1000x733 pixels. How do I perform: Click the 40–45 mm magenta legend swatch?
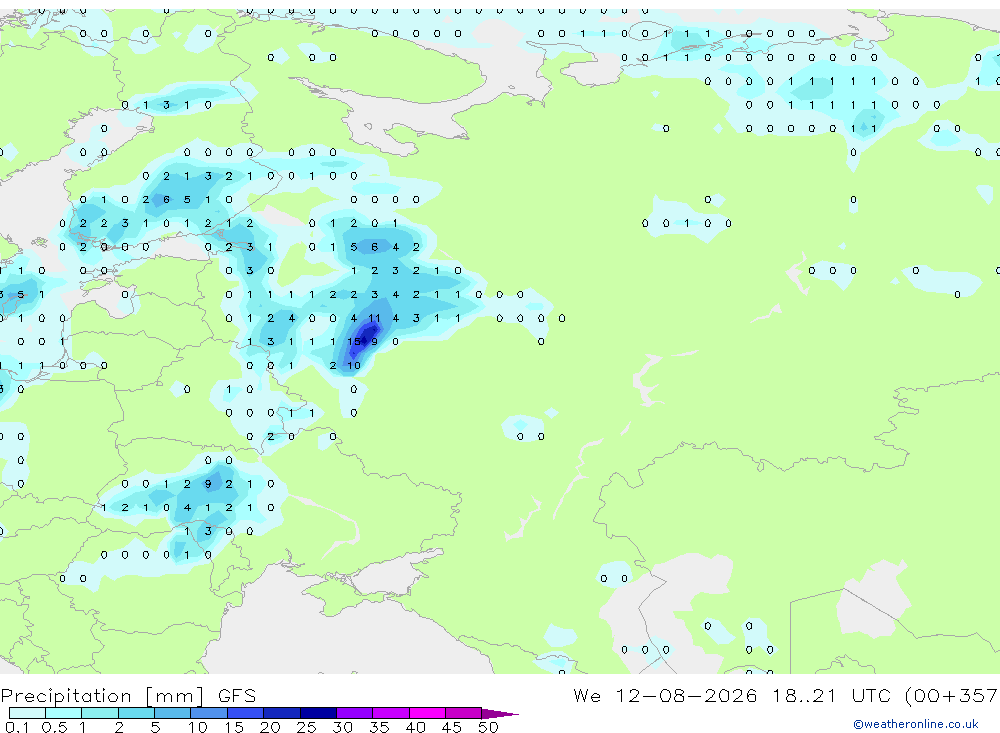tap(427, 713)
